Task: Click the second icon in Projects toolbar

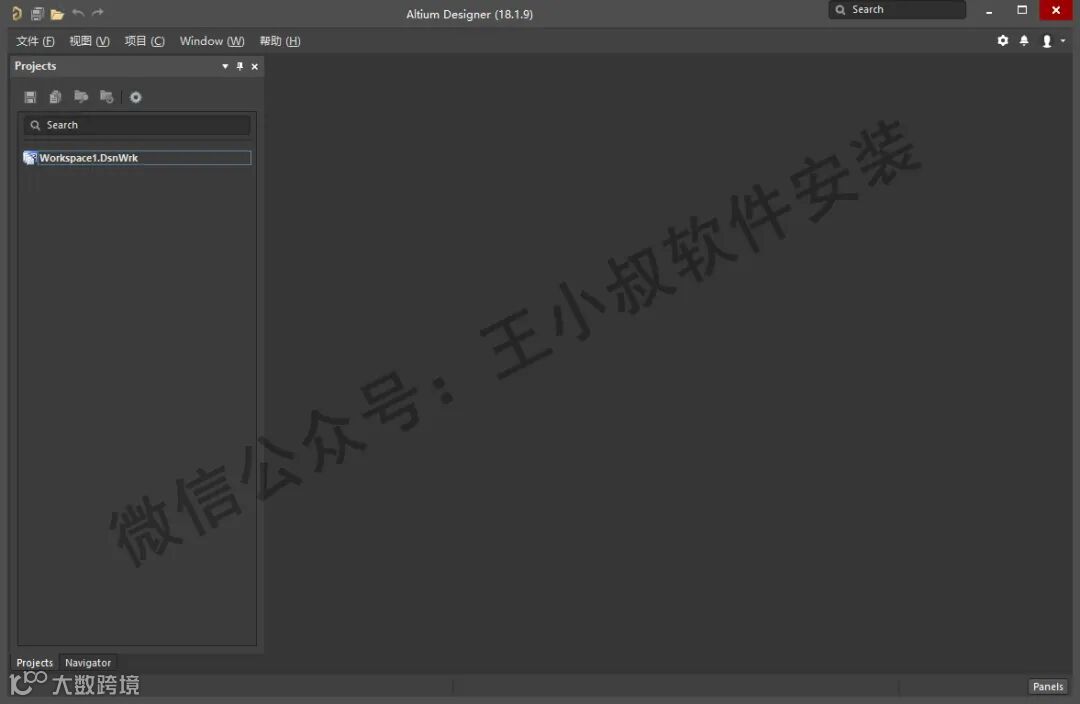Action: click(x=55, y=97)
